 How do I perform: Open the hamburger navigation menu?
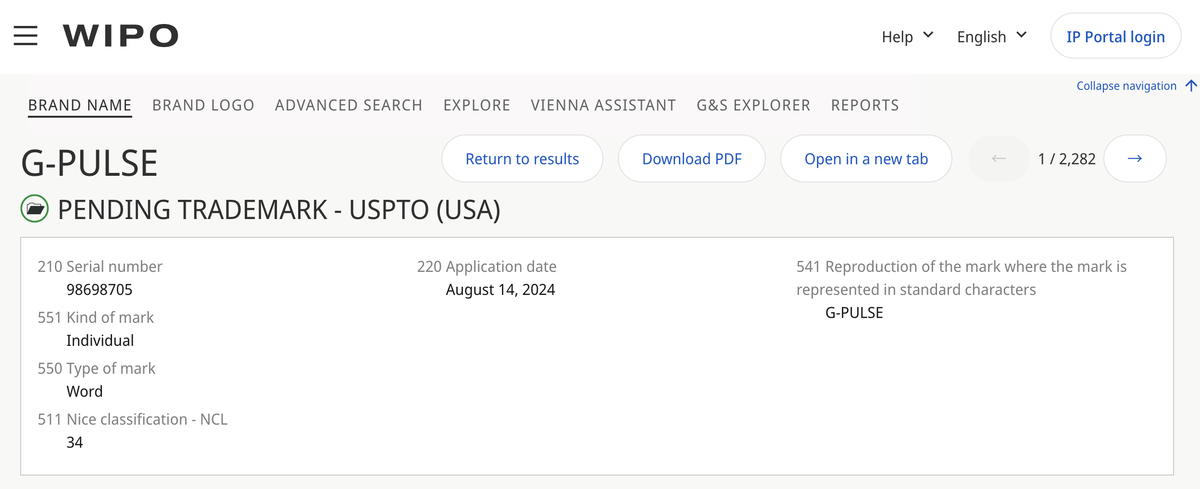[25, 36]
